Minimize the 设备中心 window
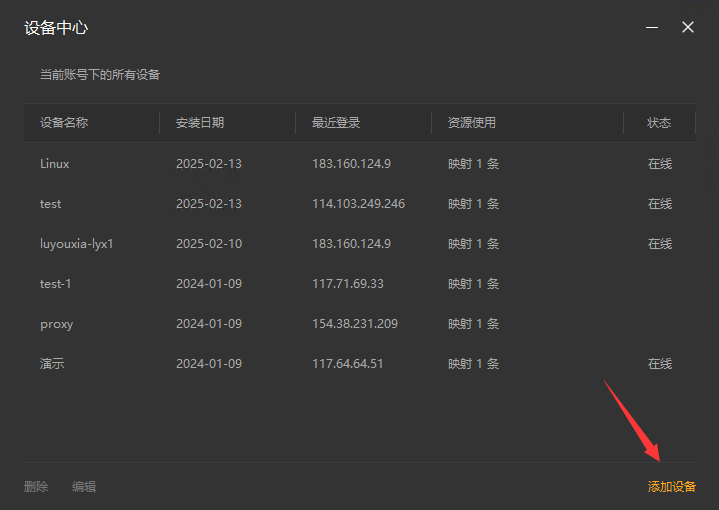719x510 pixels. (652, 28)
